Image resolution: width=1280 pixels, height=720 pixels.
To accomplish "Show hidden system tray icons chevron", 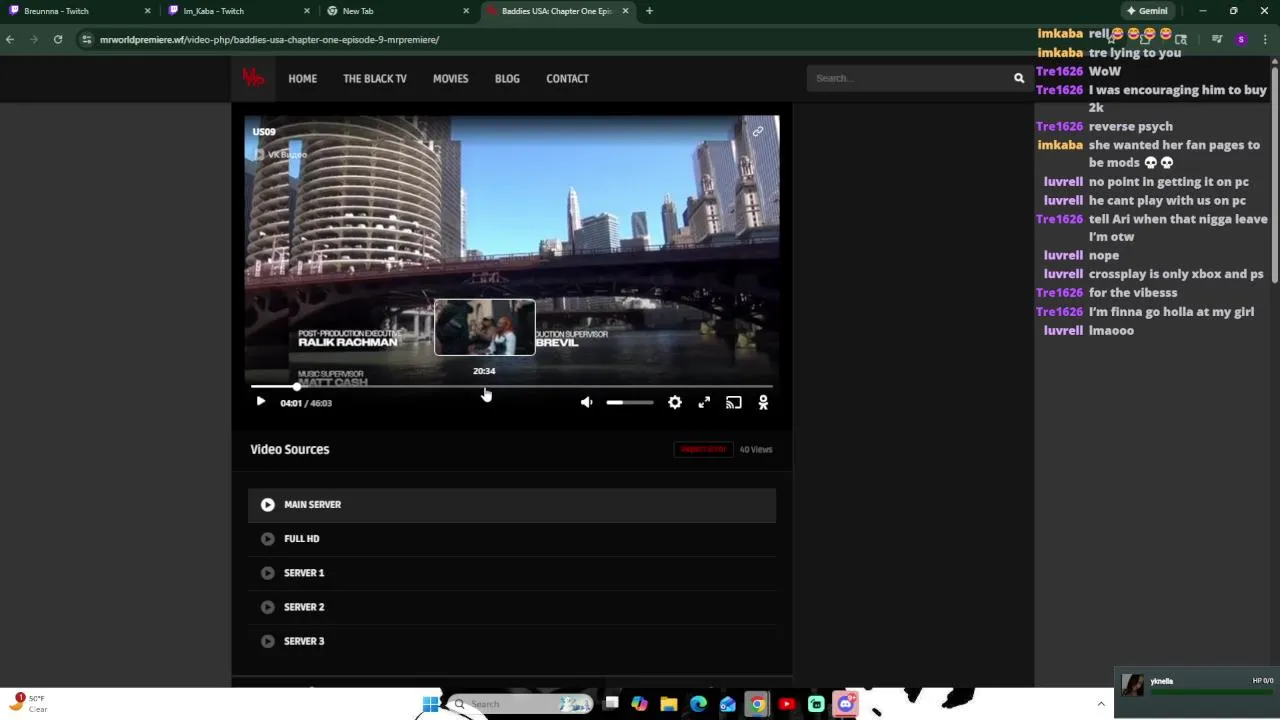I will (1101, 704).
